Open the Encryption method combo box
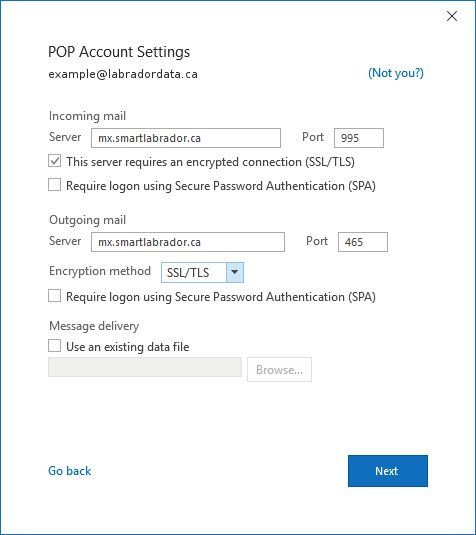 click(202, 272)
